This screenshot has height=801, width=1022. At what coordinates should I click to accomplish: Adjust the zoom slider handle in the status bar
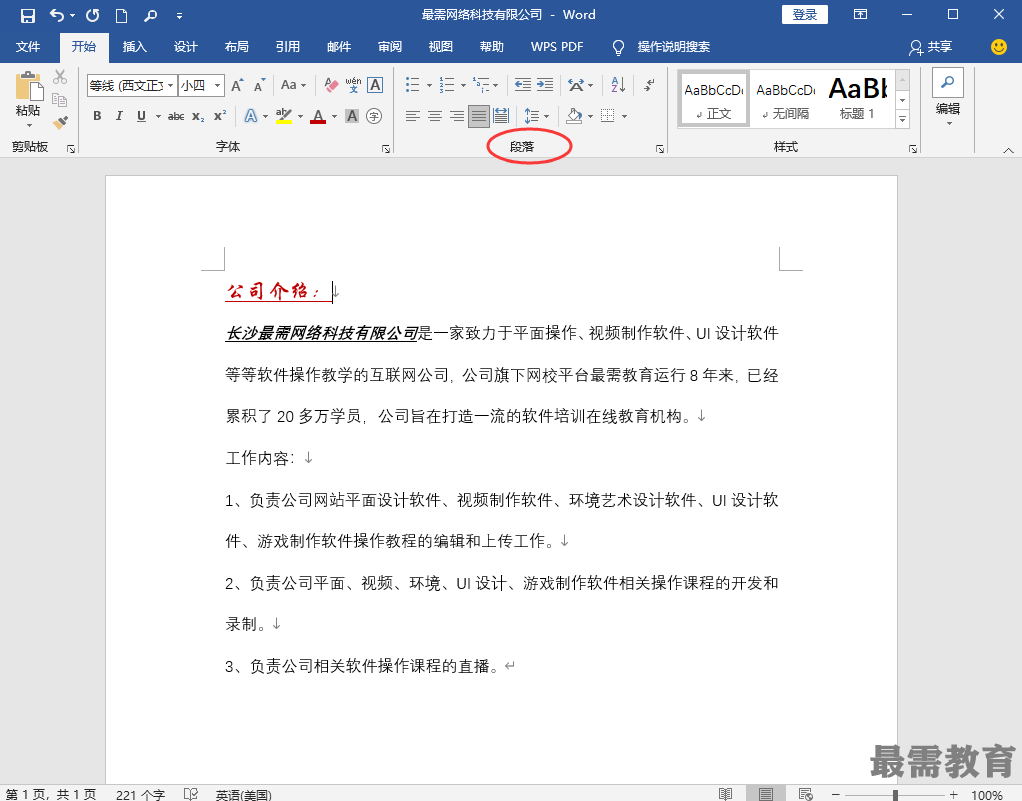(x=896, y=794)
